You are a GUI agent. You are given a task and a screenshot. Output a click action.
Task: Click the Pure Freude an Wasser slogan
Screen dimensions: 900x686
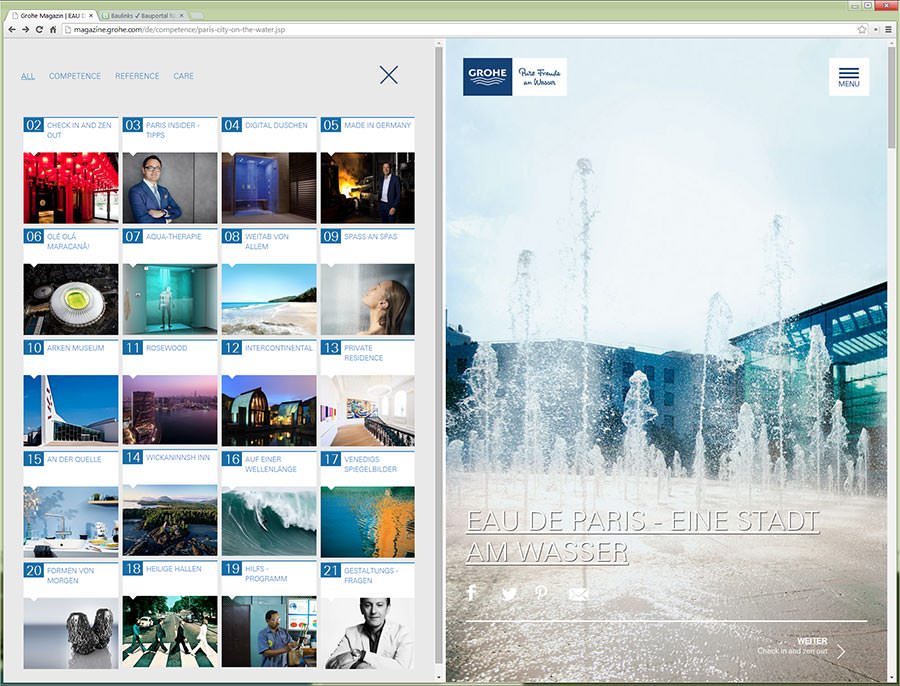[540, 77]
